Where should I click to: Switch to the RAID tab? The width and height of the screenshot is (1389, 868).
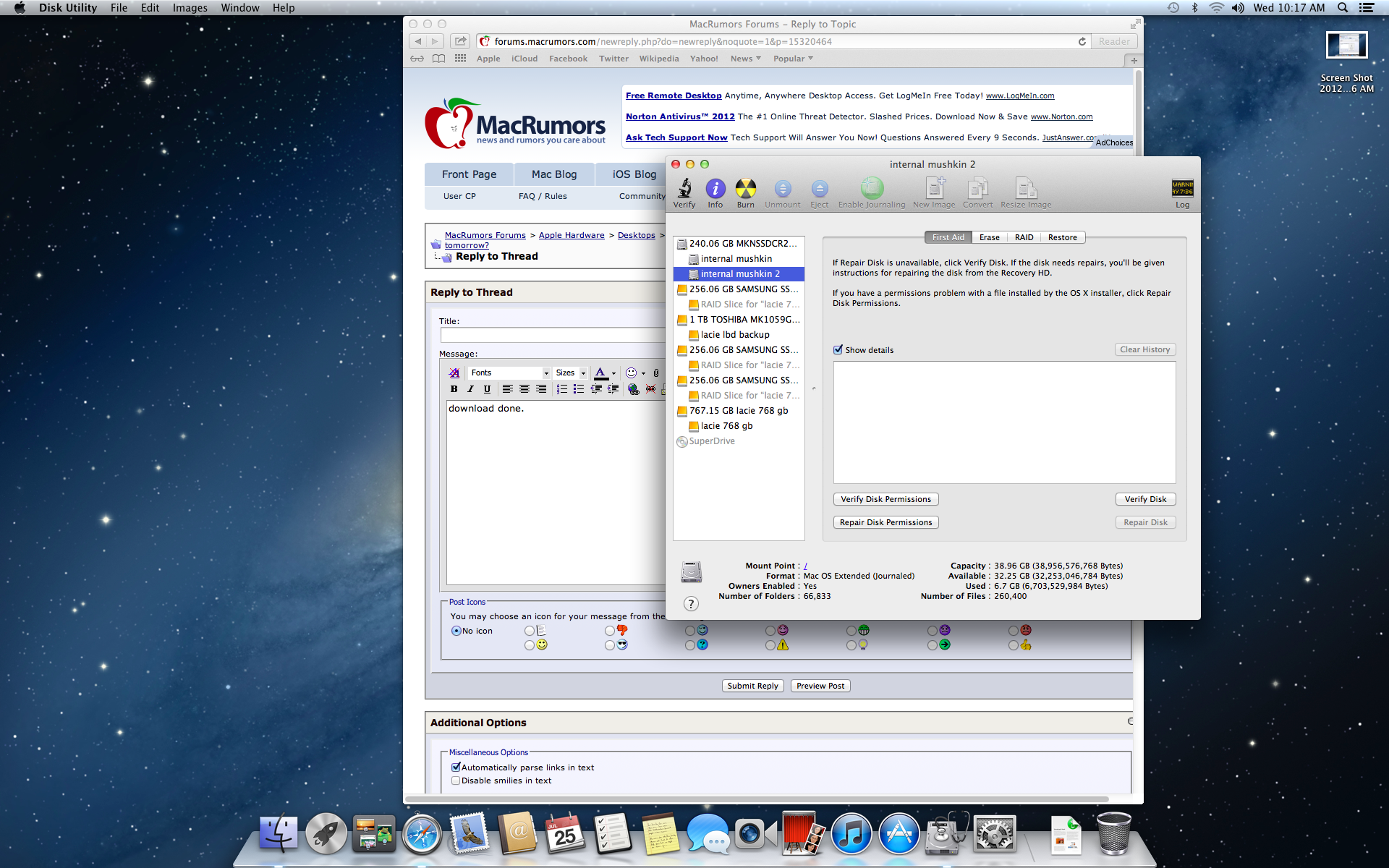click(1024, 237)
